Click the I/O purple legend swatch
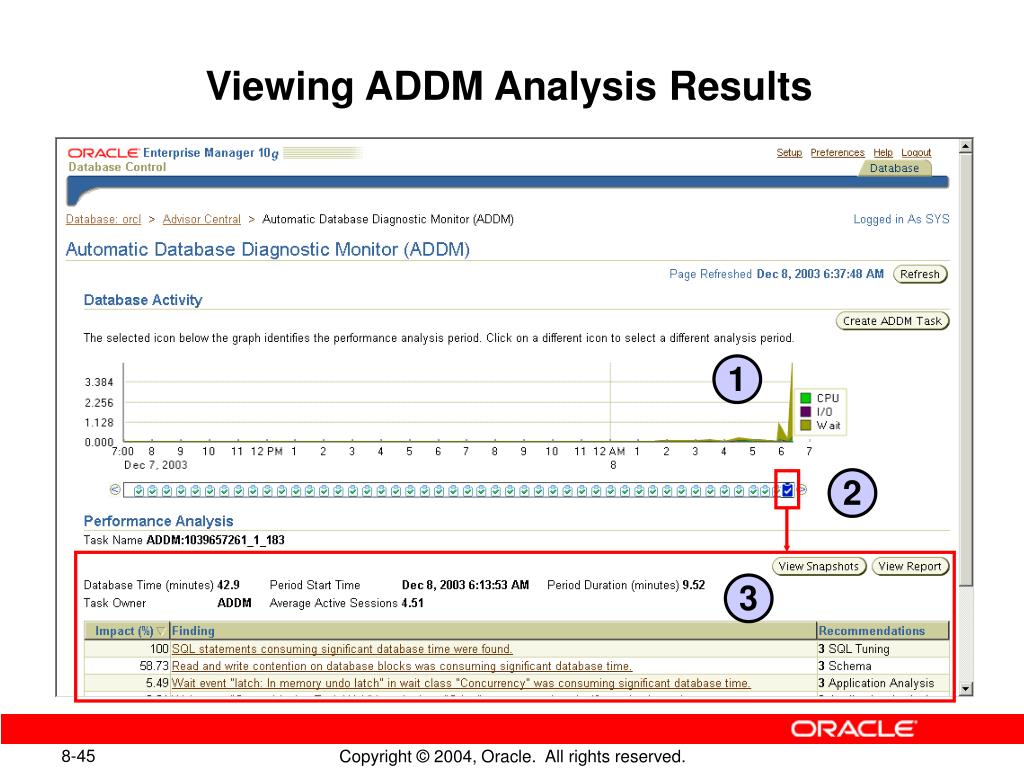This screenshot has height=768, width=1024. pos(806,411)
